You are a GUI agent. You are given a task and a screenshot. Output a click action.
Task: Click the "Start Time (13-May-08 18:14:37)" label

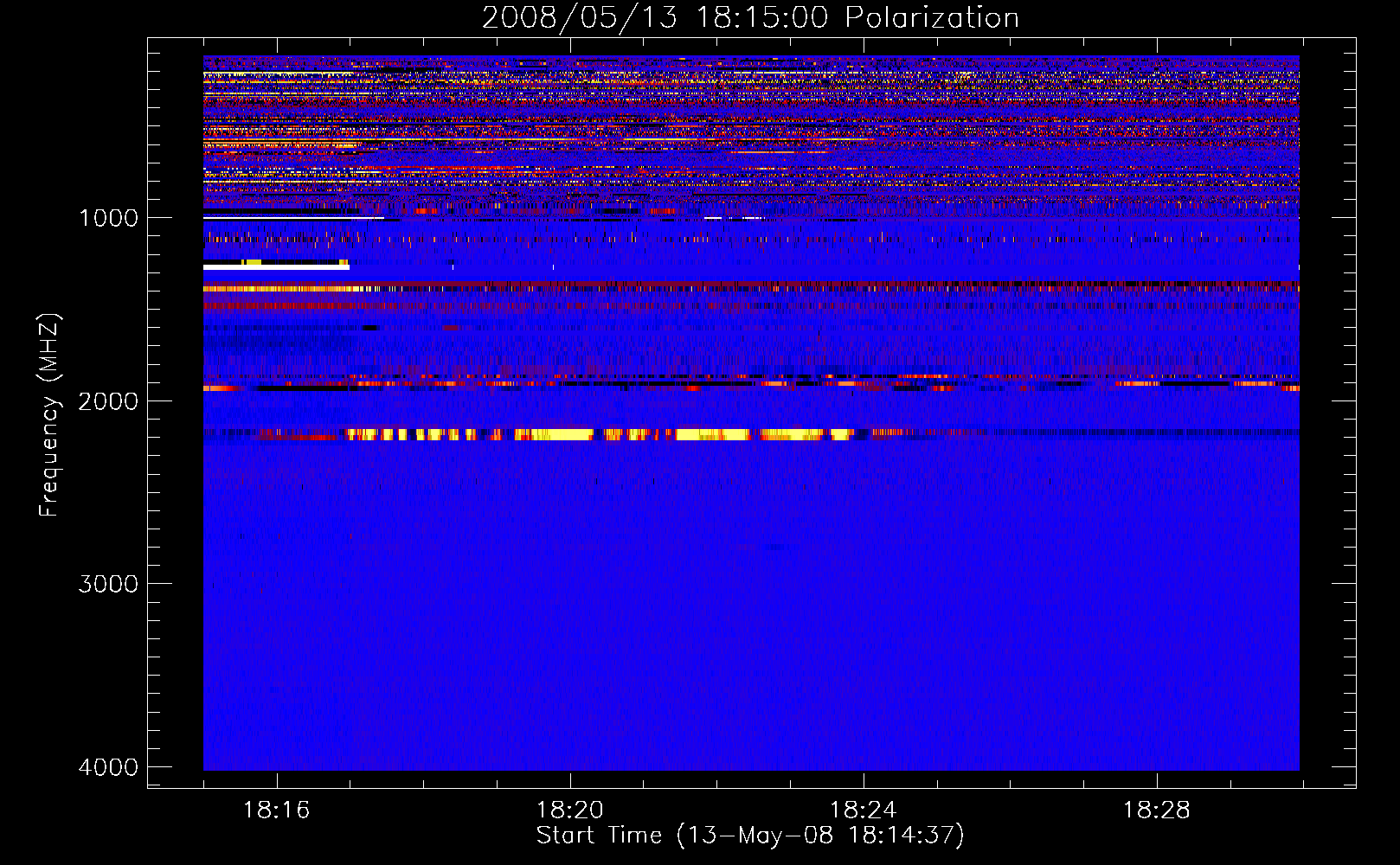click(x=750, y=836)
